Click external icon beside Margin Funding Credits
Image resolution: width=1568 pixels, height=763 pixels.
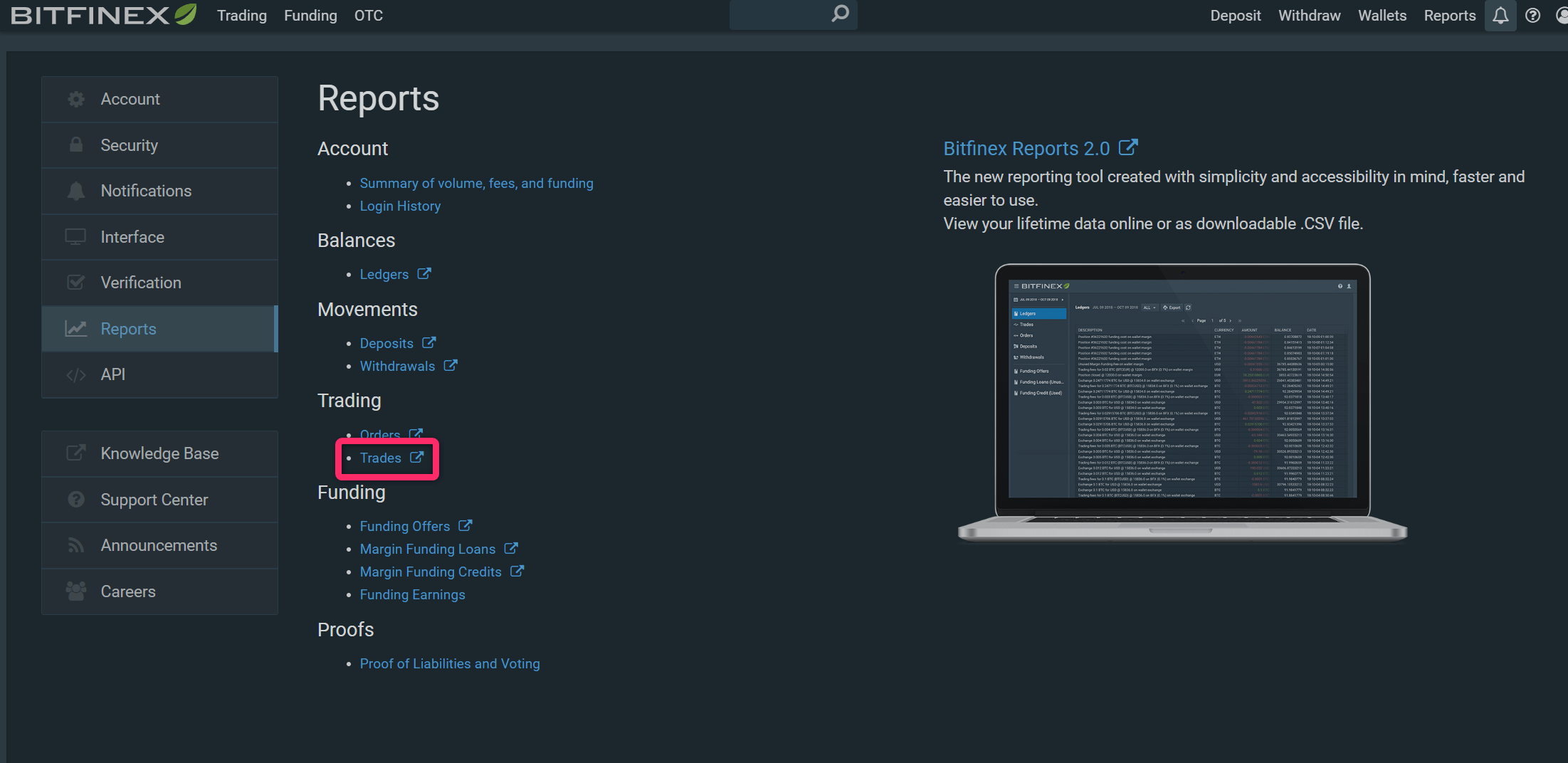[x=517, y=571]
